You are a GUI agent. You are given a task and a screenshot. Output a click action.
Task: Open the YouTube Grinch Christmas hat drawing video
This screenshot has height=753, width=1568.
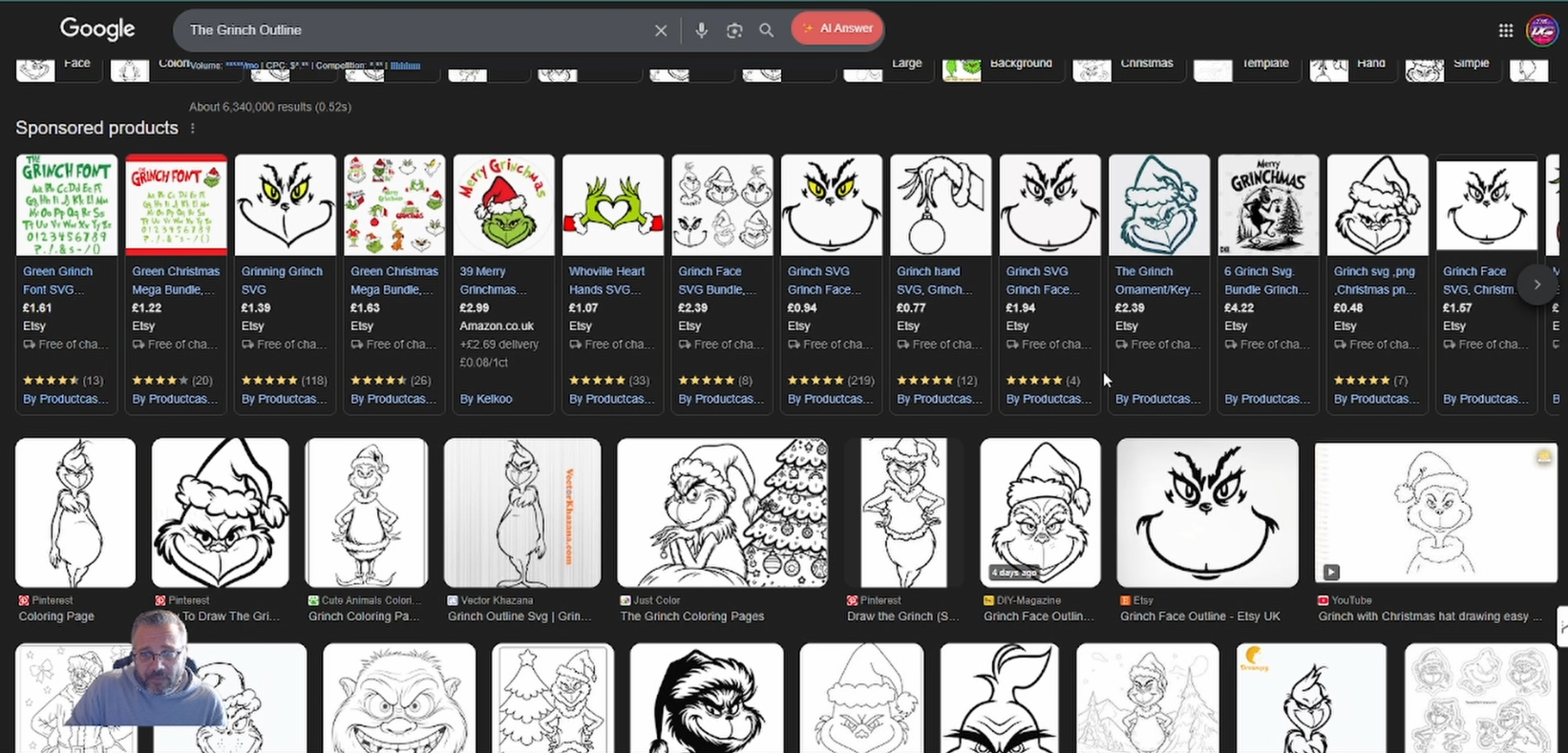tap(1435, 512)
